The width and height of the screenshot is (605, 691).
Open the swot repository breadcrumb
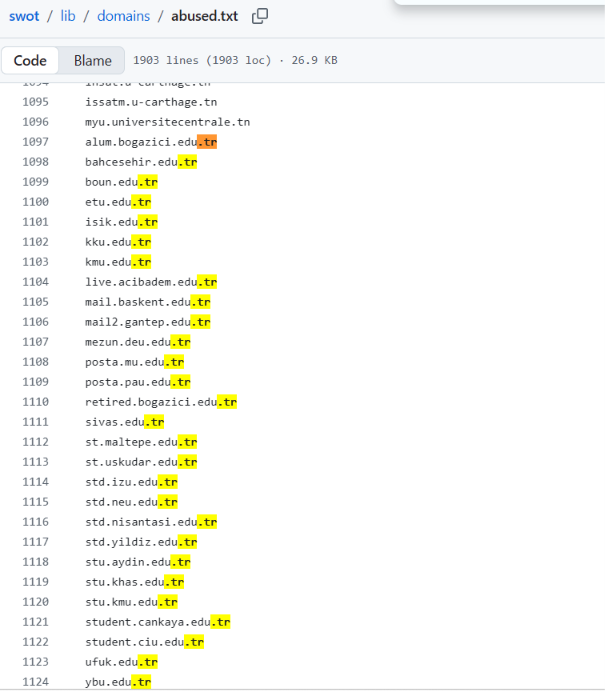point(24,16)
